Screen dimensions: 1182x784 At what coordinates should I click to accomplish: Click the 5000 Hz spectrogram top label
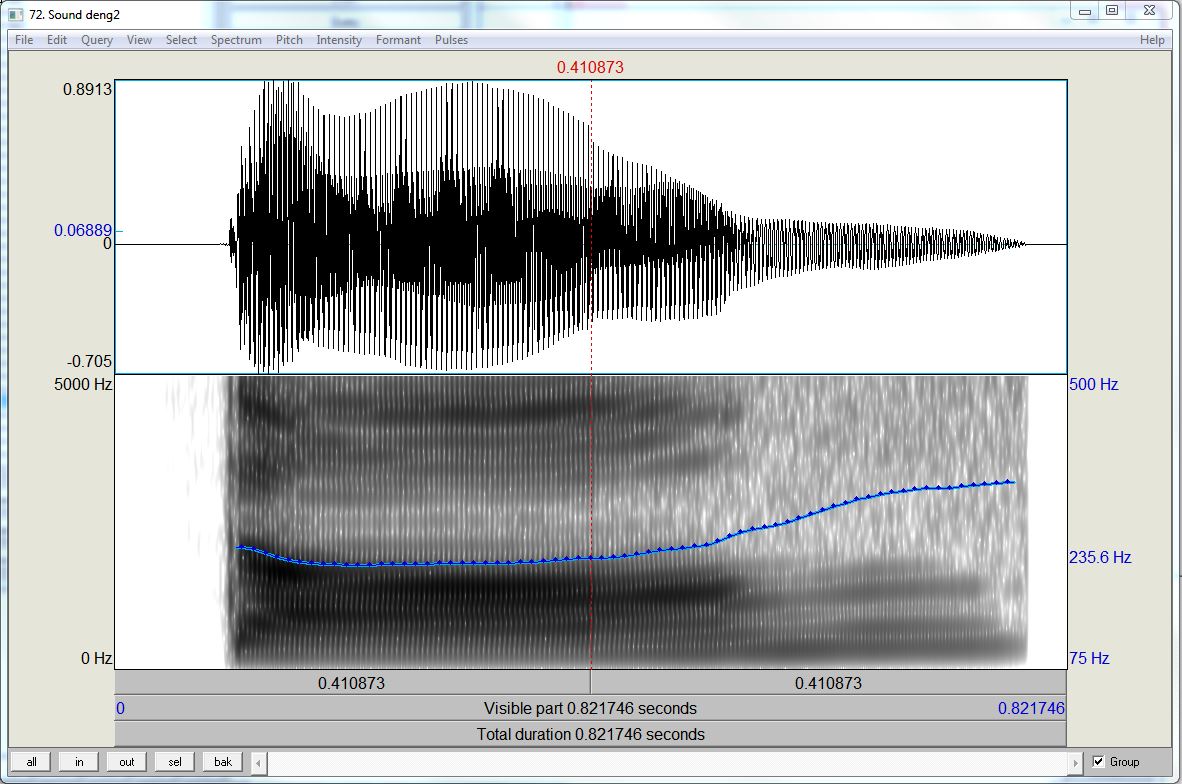click(x=83, y=384)
